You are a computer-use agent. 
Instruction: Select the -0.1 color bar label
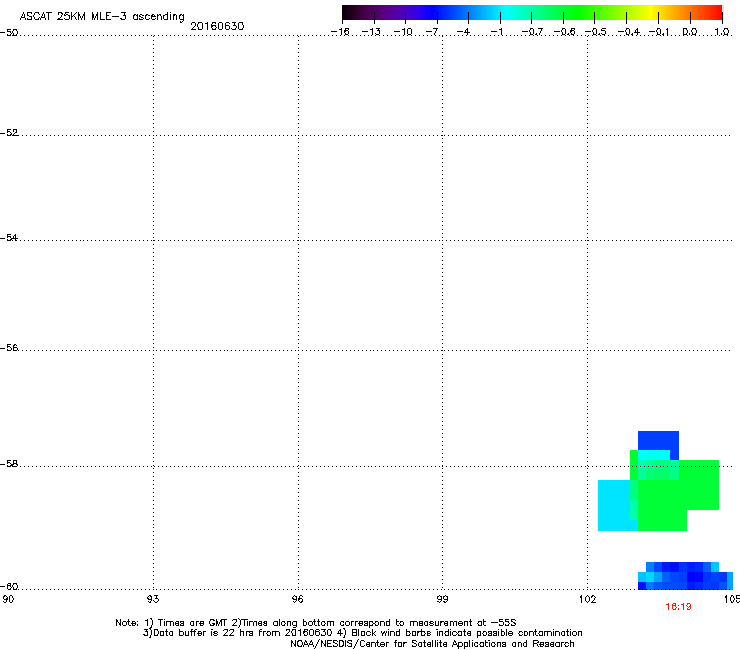(x=659, y=32)
